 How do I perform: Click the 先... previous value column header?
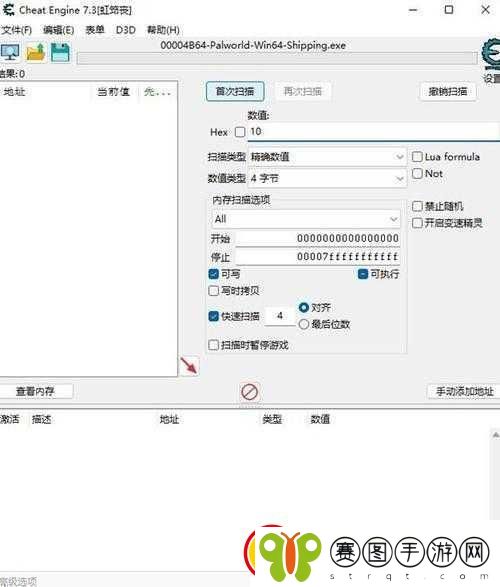(x=157, y=92)
